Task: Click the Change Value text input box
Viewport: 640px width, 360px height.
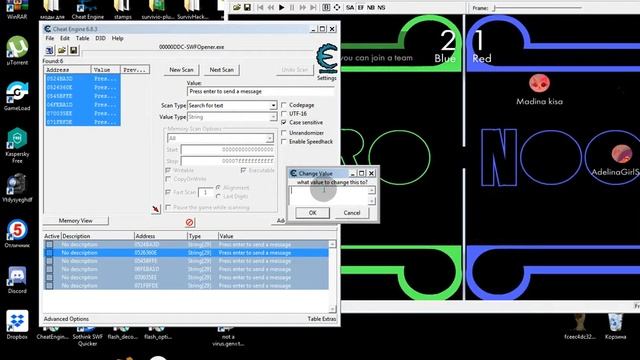Action: click(329, 196)
